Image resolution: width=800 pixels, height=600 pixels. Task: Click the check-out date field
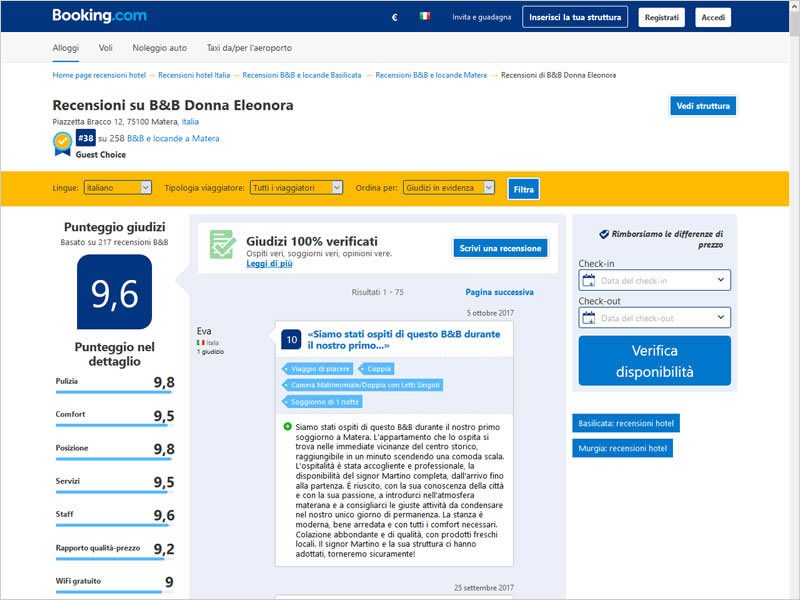(655, 318)
